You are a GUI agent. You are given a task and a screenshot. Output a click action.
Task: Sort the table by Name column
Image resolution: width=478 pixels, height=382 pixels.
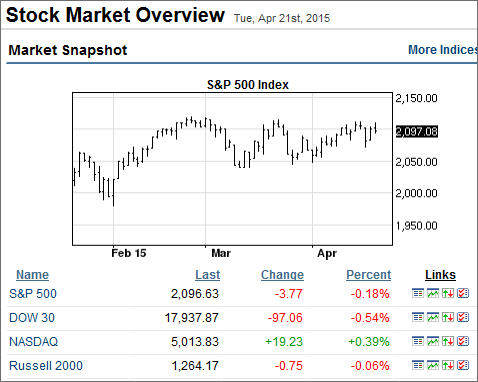[x=32, y=275]
